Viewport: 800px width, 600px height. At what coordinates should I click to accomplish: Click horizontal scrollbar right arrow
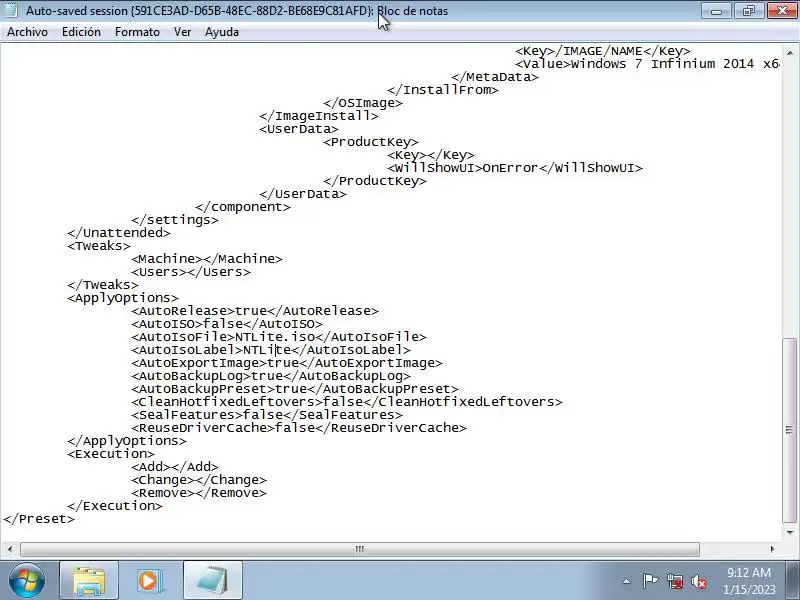(772, 549)
